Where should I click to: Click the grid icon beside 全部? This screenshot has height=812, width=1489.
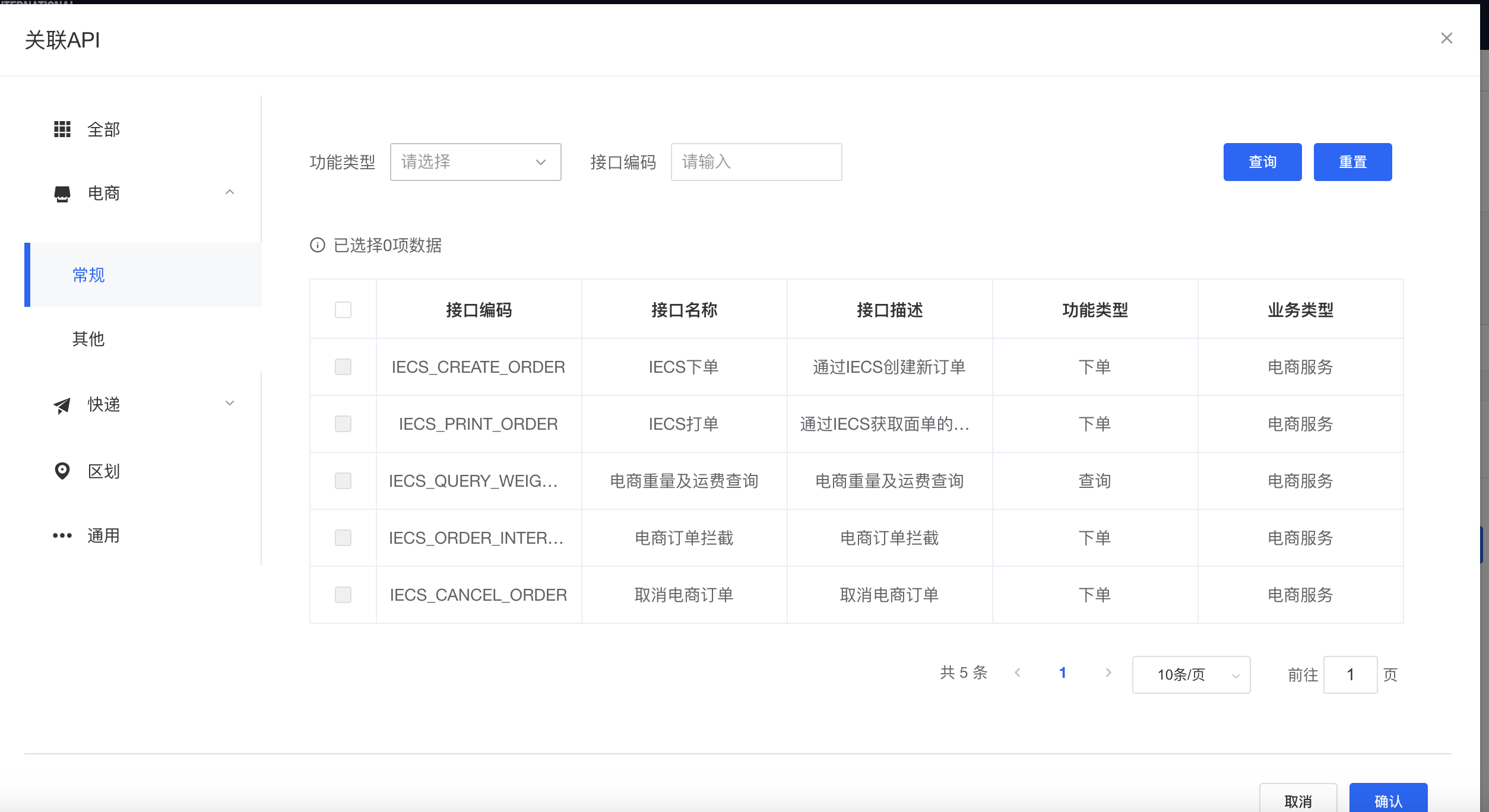point(62,129)
